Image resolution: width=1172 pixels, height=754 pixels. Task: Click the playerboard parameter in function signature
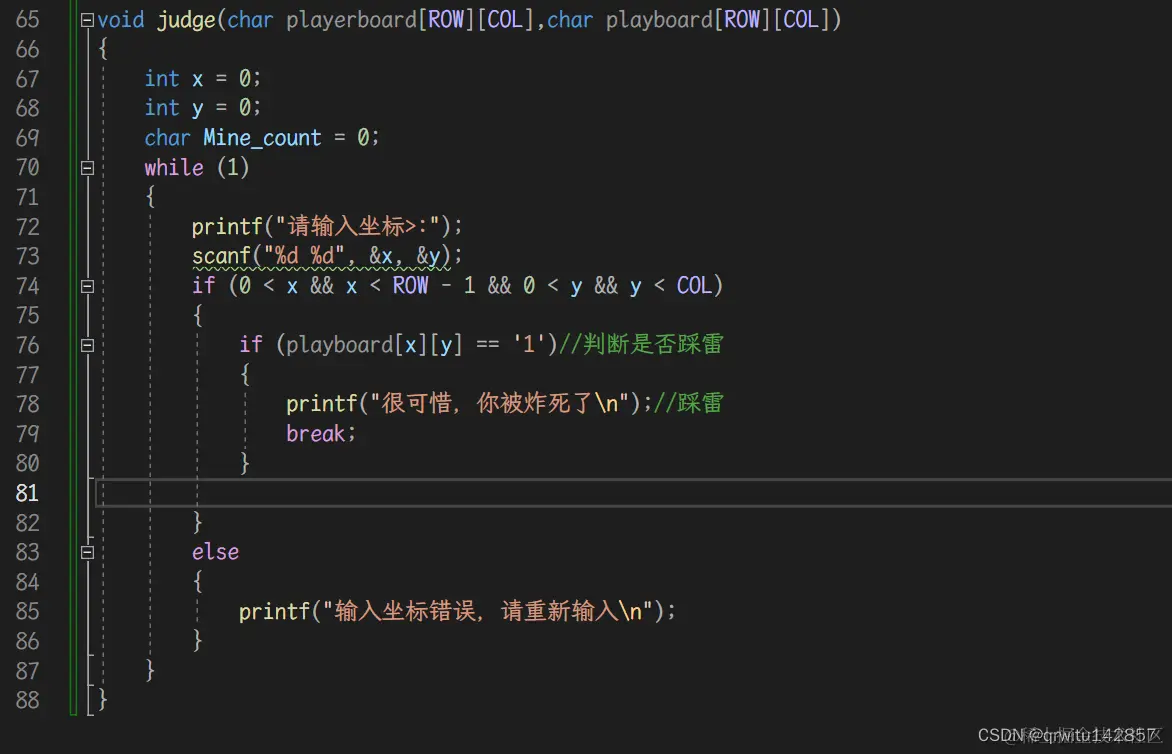(x=351, y=20)
